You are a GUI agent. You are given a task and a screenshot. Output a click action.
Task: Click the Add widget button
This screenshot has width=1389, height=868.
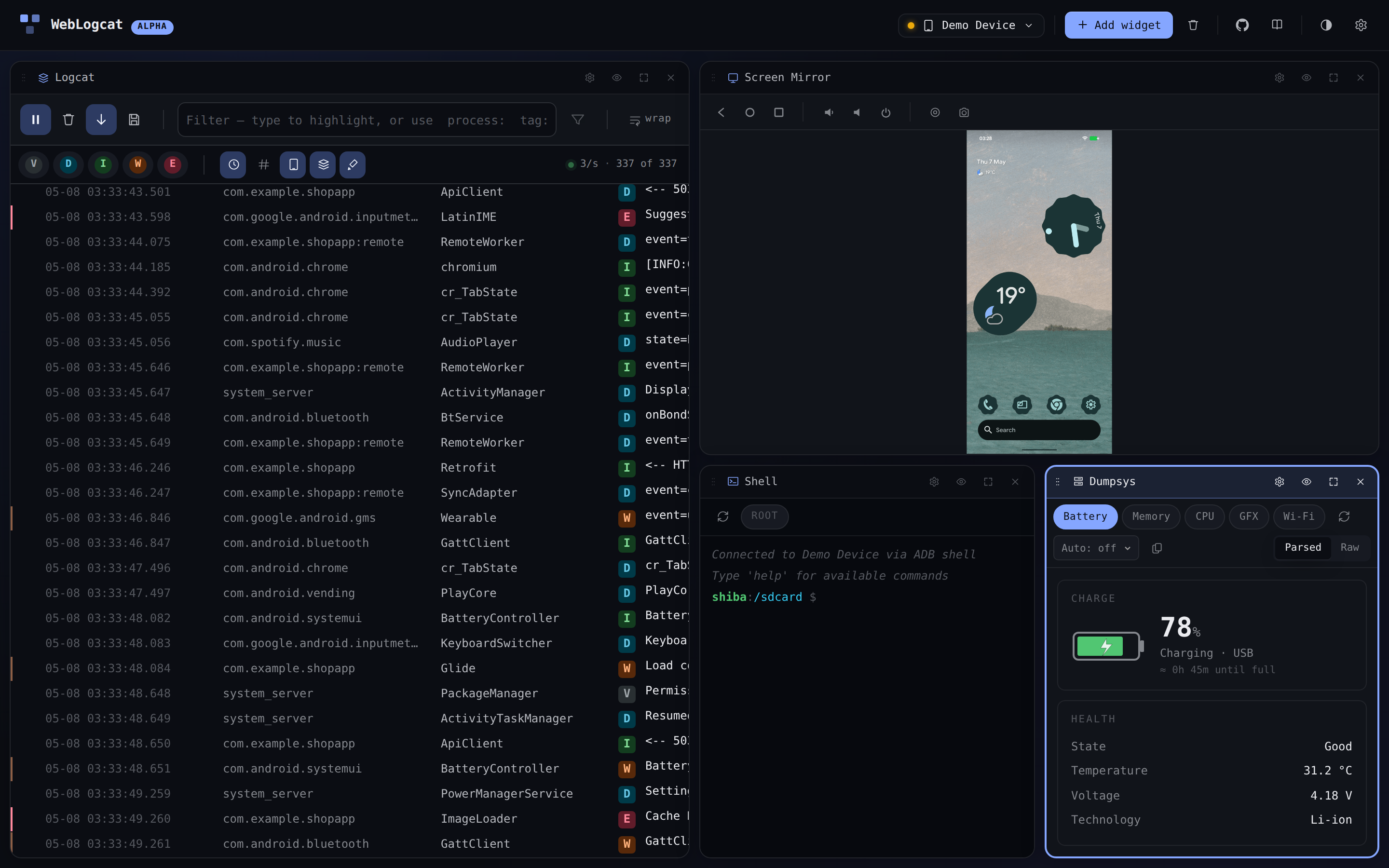click(1118, 25)
